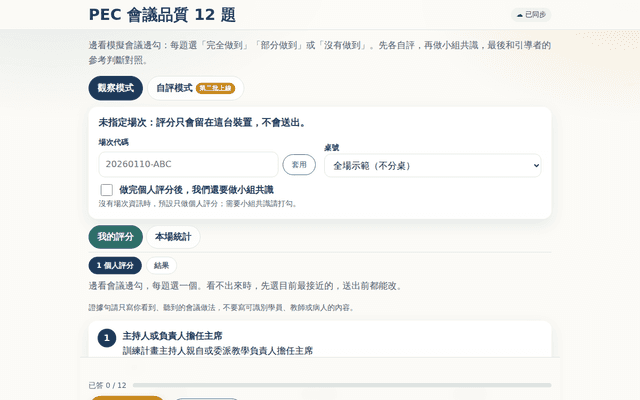Click the chevron arrow of the 桌號 select

point(536,165)
